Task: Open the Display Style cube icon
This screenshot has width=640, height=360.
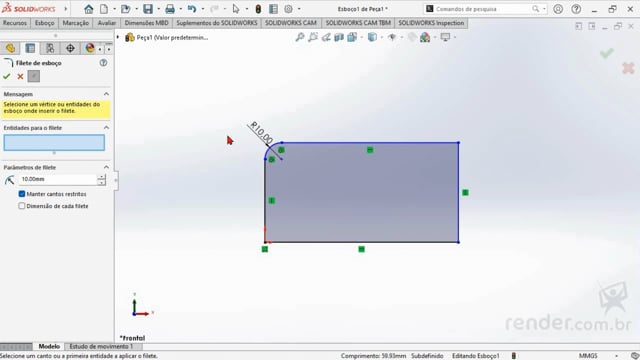Action: (372, 38)
